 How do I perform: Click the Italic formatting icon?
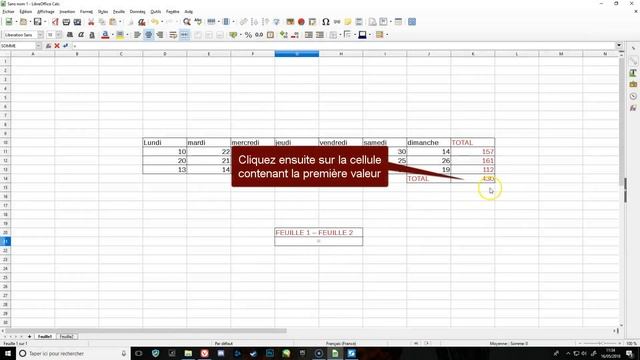click(x=81, y=35)
